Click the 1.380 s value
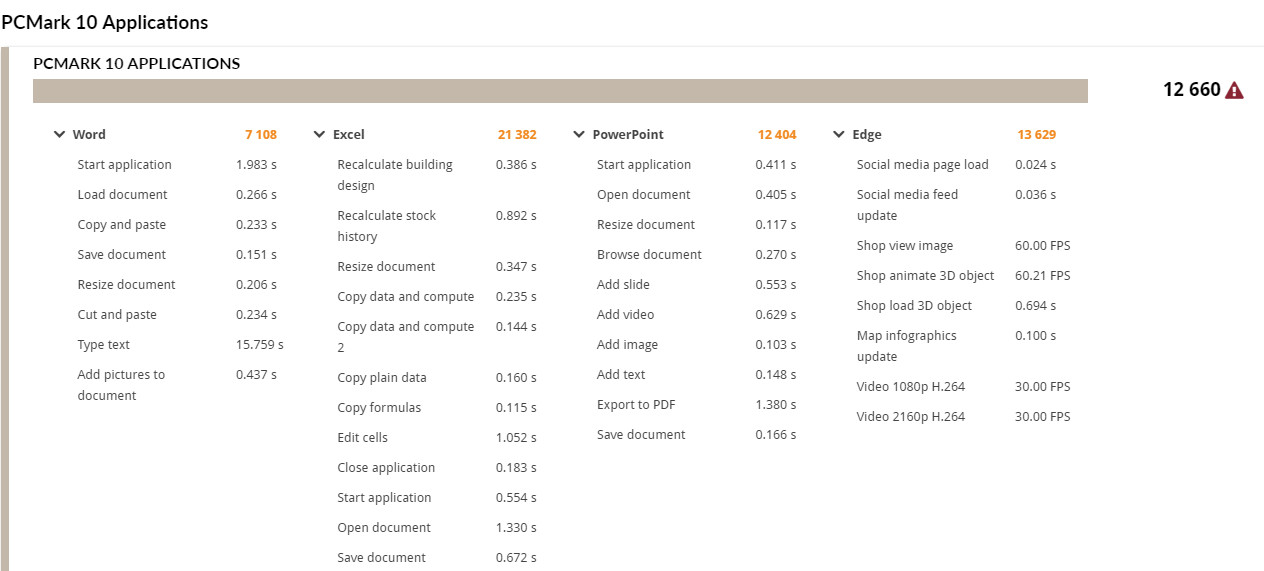Image resolution: width=1264 pixels, height=571 pixels. click(776, 404)
